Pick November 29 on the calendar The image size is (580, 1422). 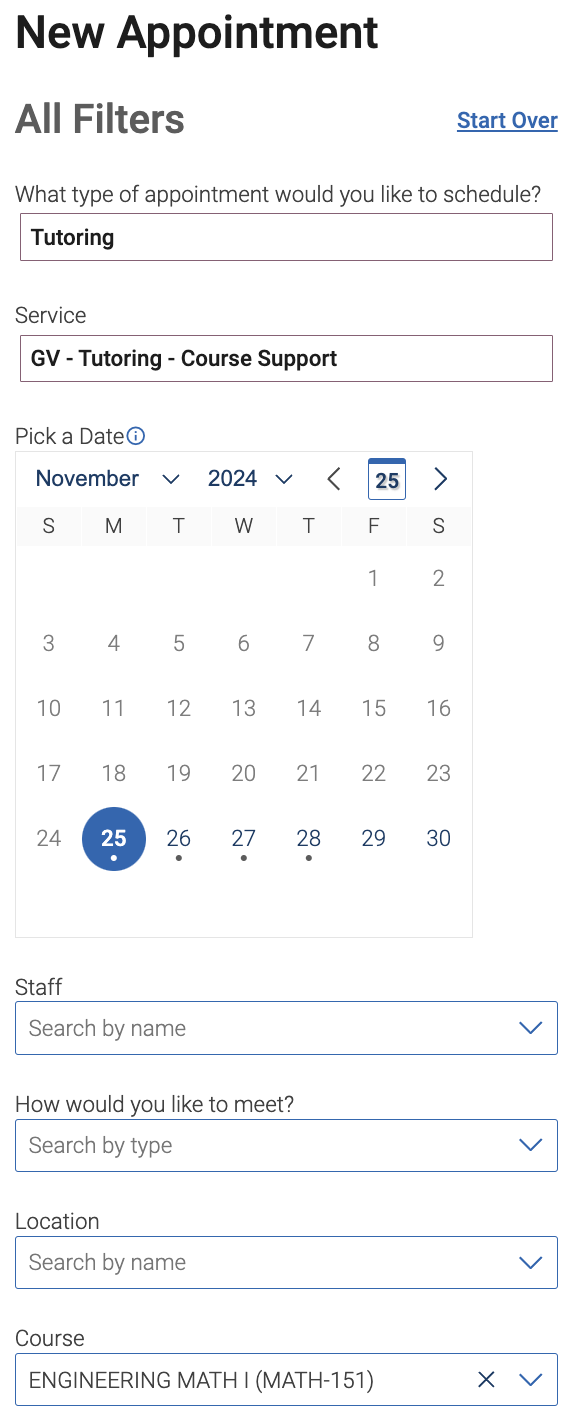[374, 839]
